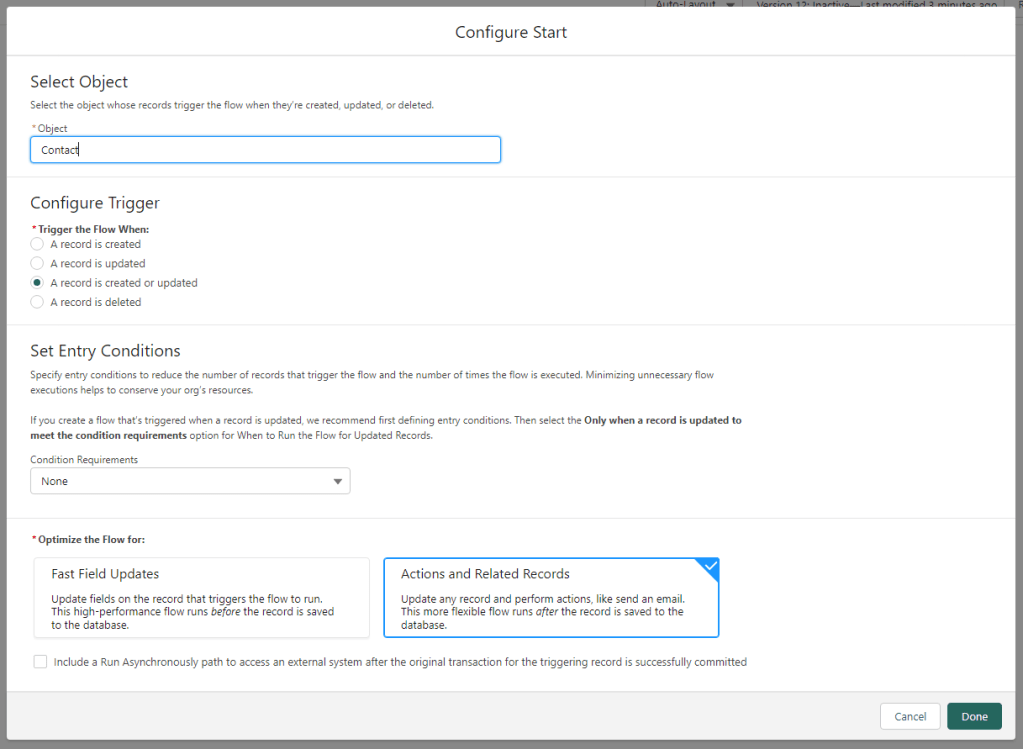Pick the 'A record is deleted' radio button
Image resolution: width=1023 pixels, height=749 pixels.
coord(37,302)
